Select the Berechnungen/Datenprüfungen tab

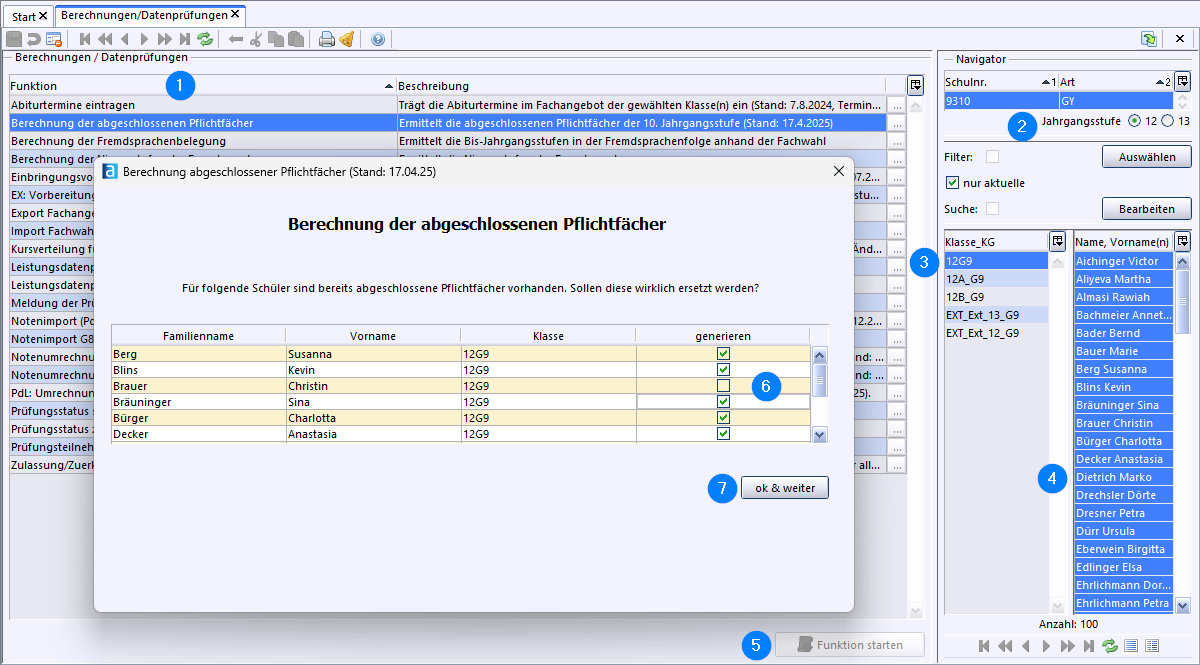point(144,15)
